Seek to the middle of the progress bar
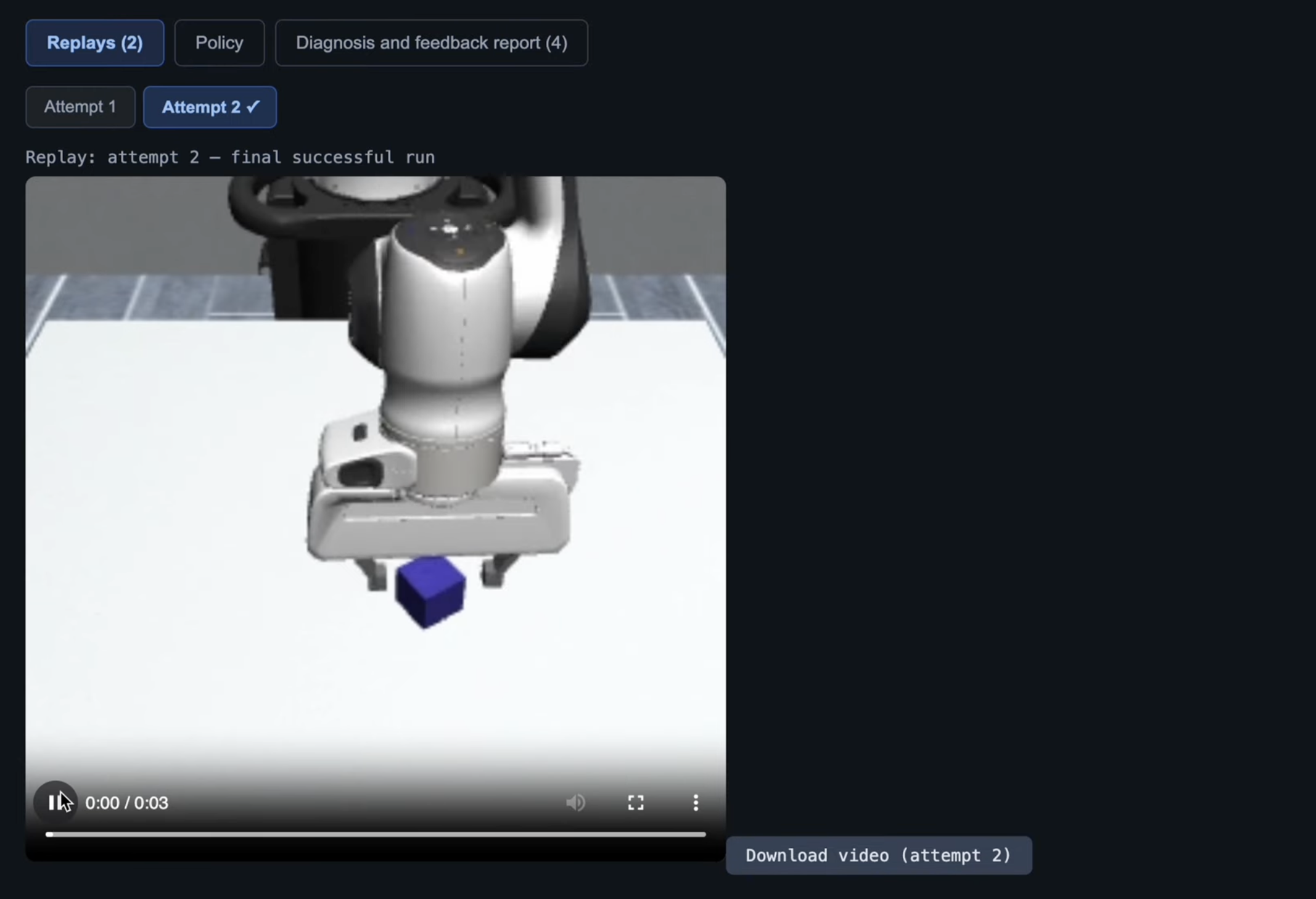The width and height of the screenshot is (1316, 899). click(376, 834)
